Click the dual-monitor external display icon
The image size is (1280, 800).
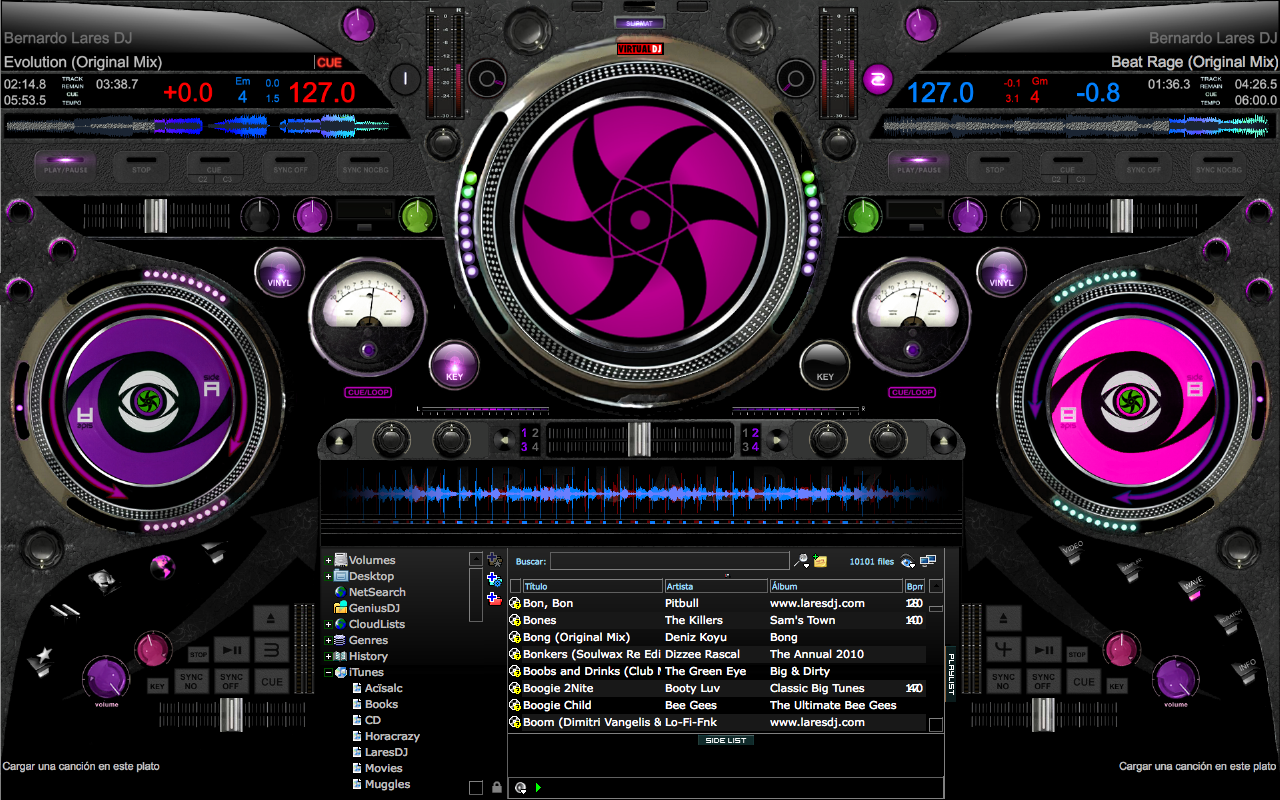tap(927, 560)
